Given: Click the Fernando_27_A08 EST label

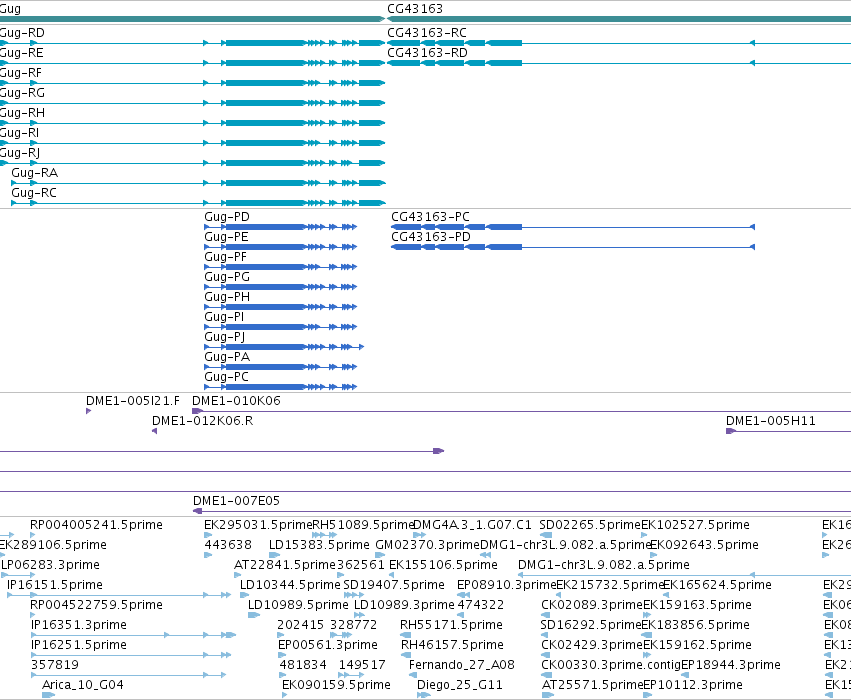Looking at the screenshot, I should (x=462, y=665).
